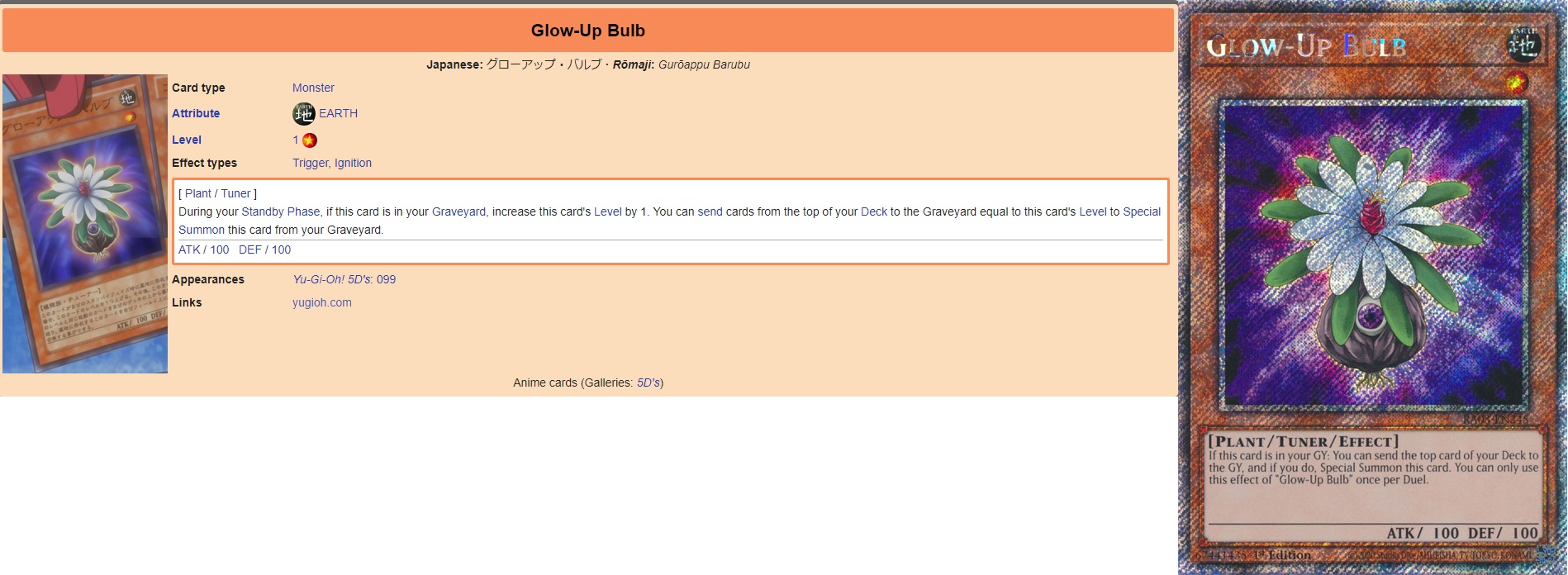Click the Level star icon
1568x575 pixels.
tap(310, 140)
